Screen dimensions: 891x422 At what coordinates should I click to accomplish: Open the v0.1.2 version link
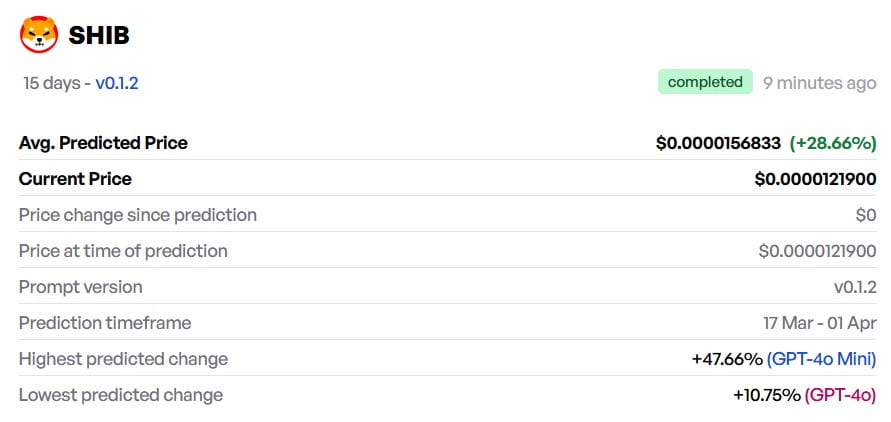click(x=116, y=83)
